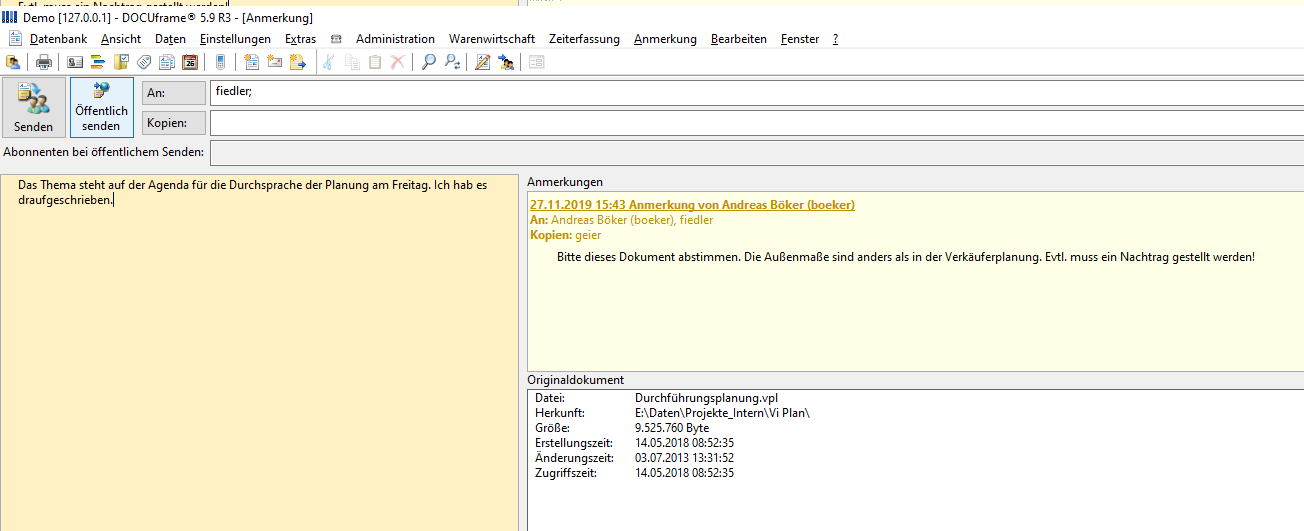Click the An field containing fiedler;
The height and width of the screenshot is (531, 1304).
757,93
